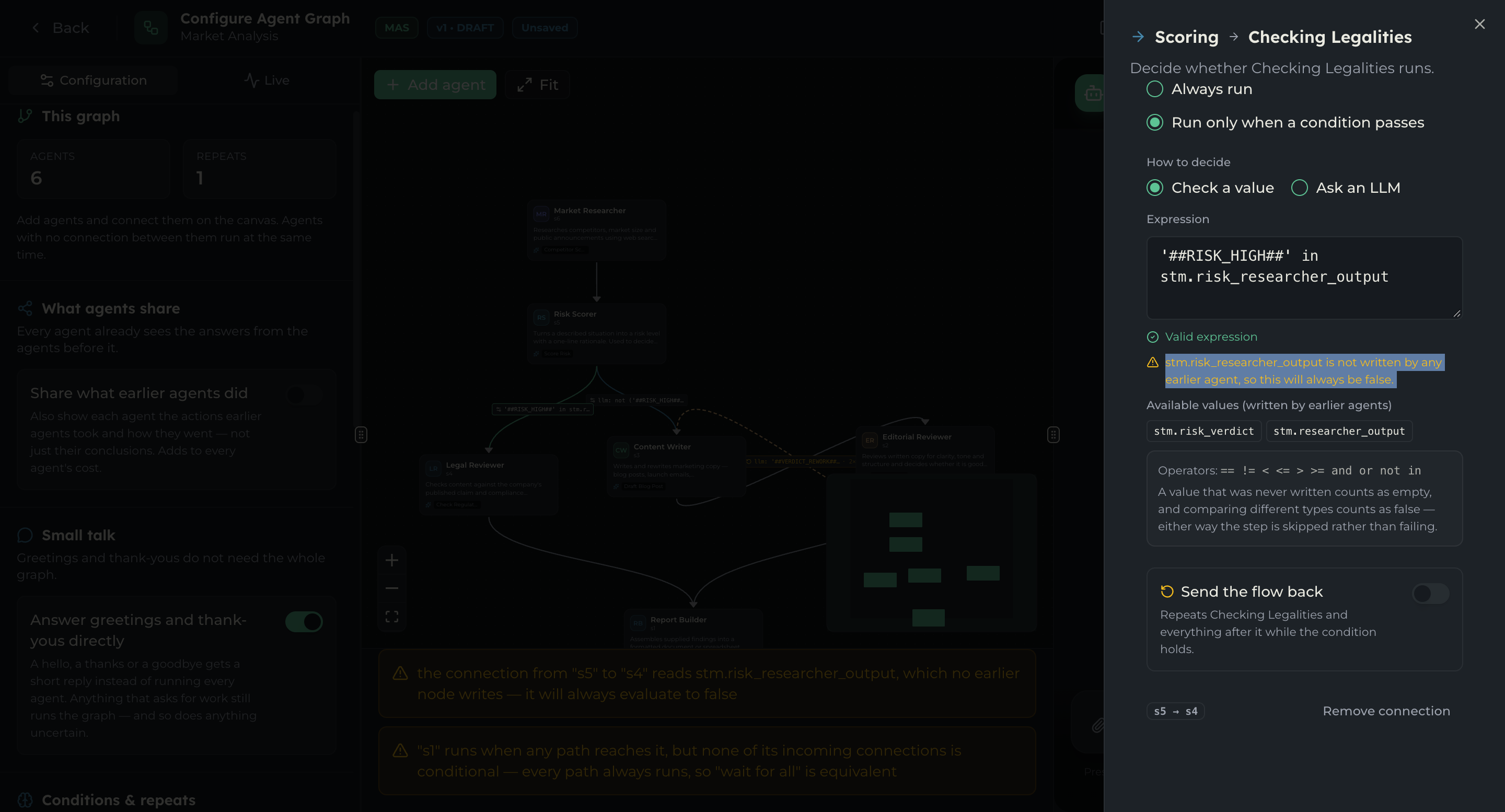Click the MAS badge in the header
The image size is (1505, 812).
[396, 28]
